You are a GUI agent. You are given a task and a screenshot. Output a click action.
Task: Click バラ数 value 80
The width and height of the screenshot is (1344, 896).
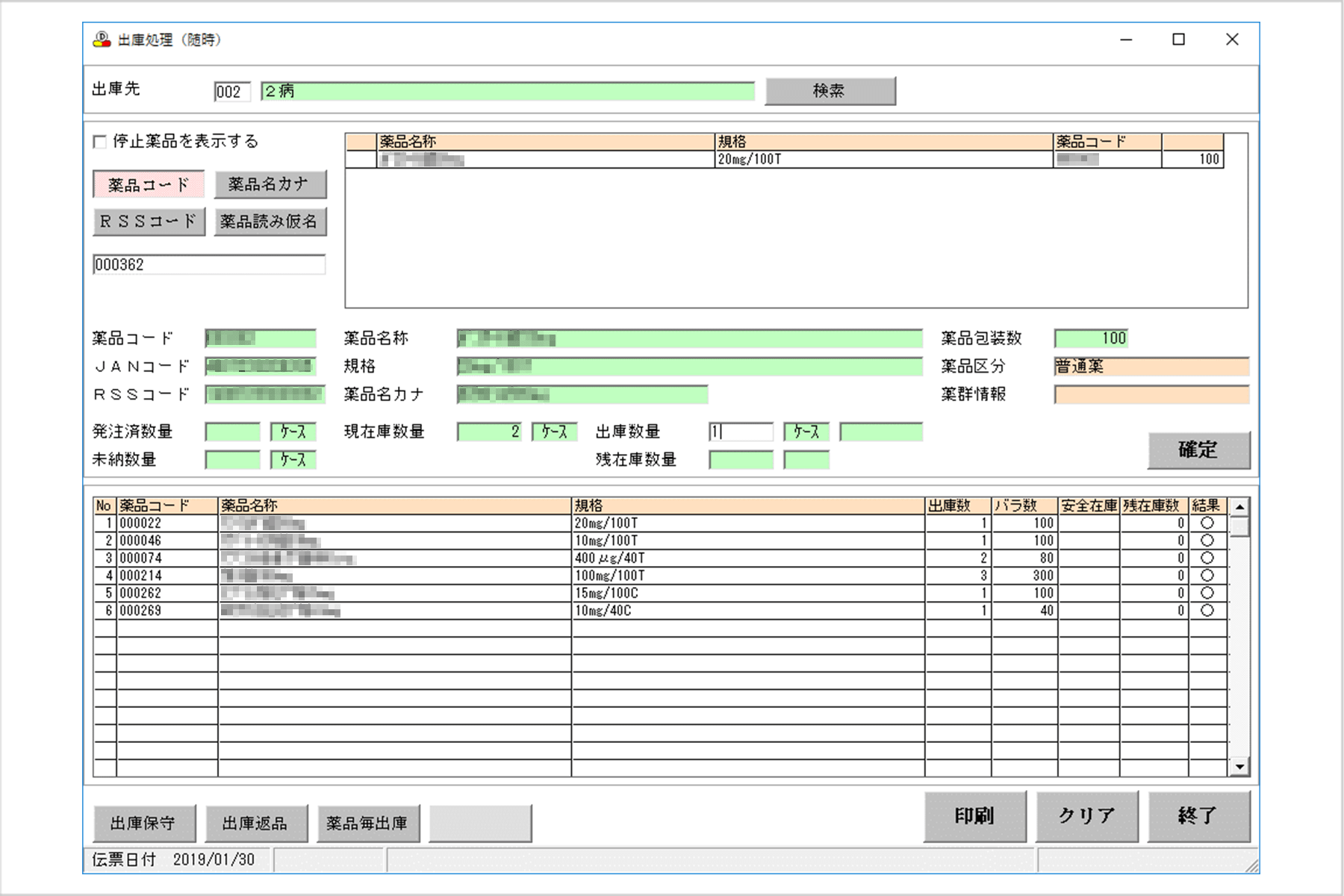tap(1024, 559)
